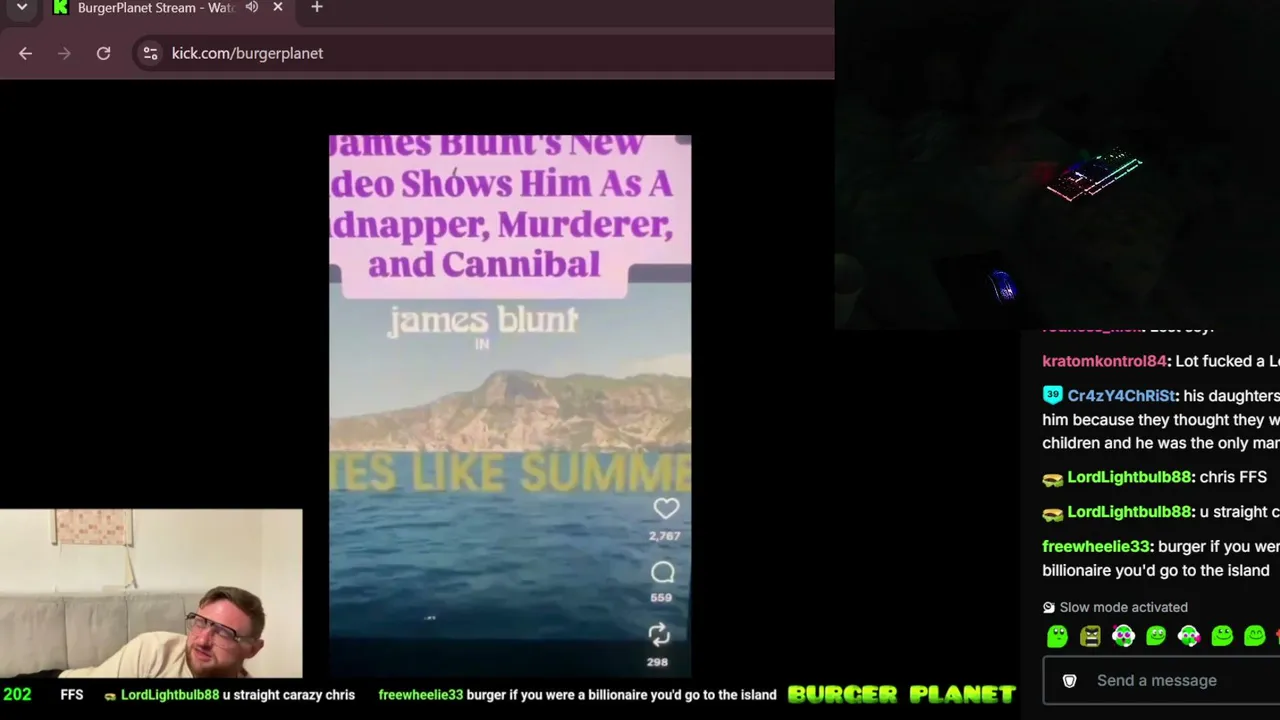This screenshot has height=720, width=1280.
Task: Tap the repost arrows icon on video
Action: coord(659,634)
